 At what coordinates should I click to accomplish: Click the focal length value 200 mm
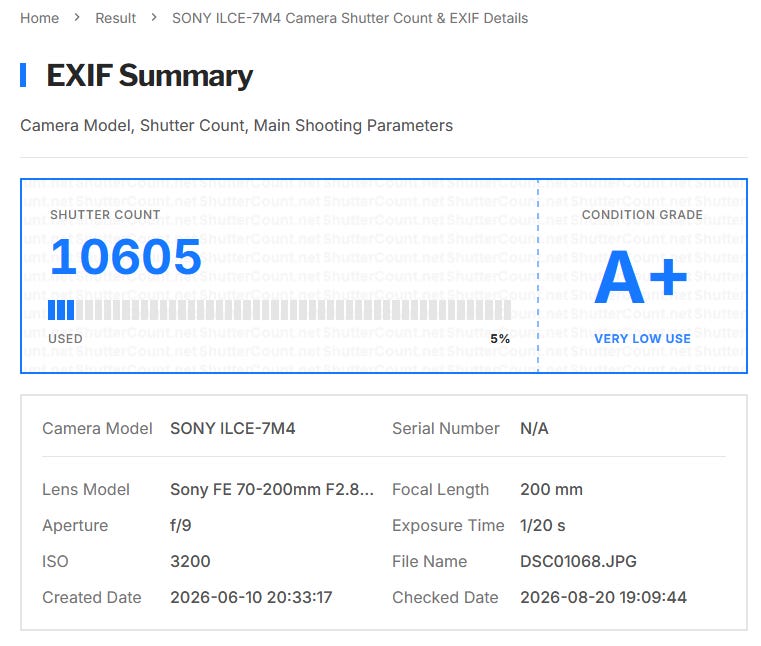tap(551, 489)
